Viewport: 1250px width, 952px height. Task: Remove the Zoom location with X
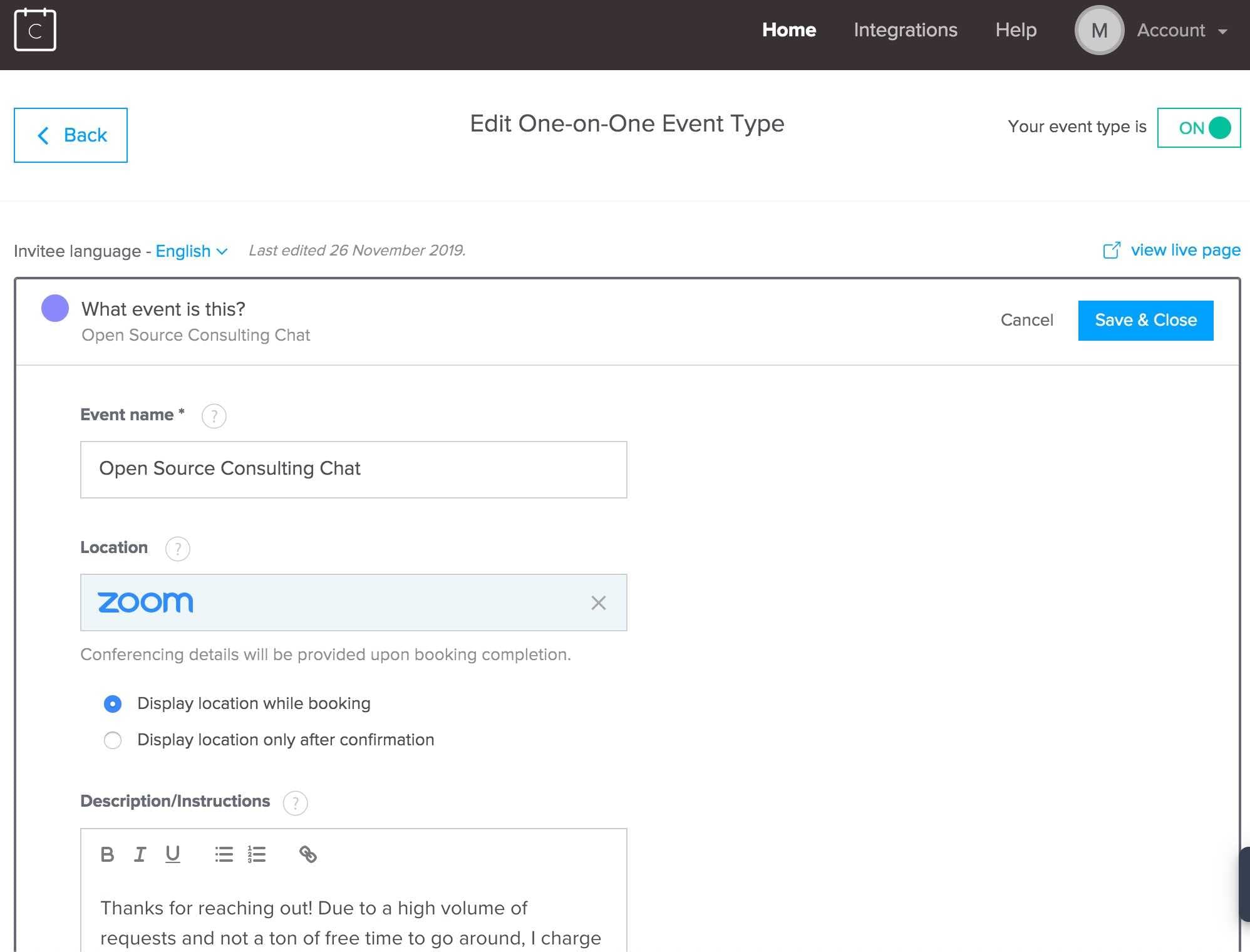click(599, 603)
